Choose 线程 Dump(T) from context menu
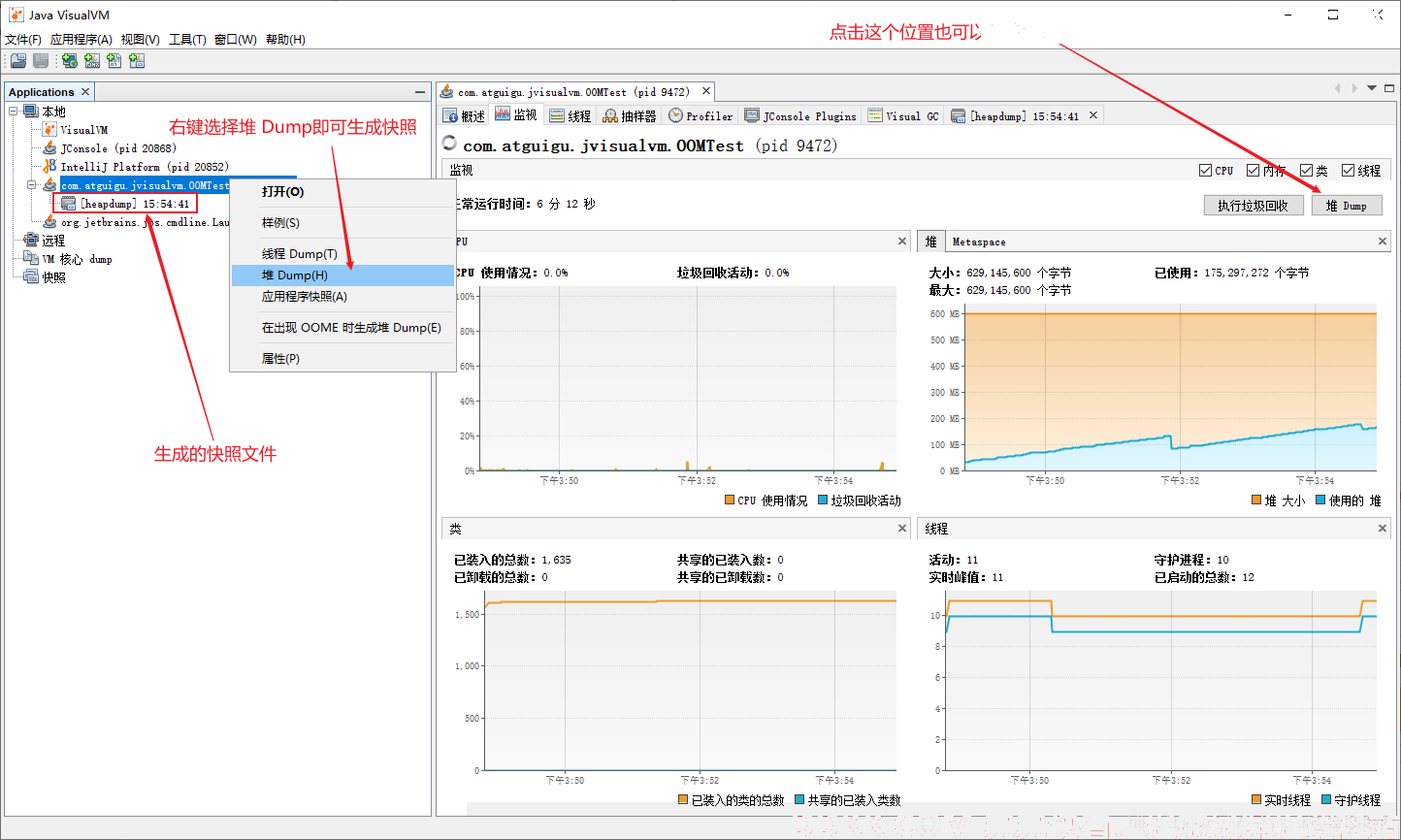The height and width of the screenshot is (840, 1401). click(342, 254)
